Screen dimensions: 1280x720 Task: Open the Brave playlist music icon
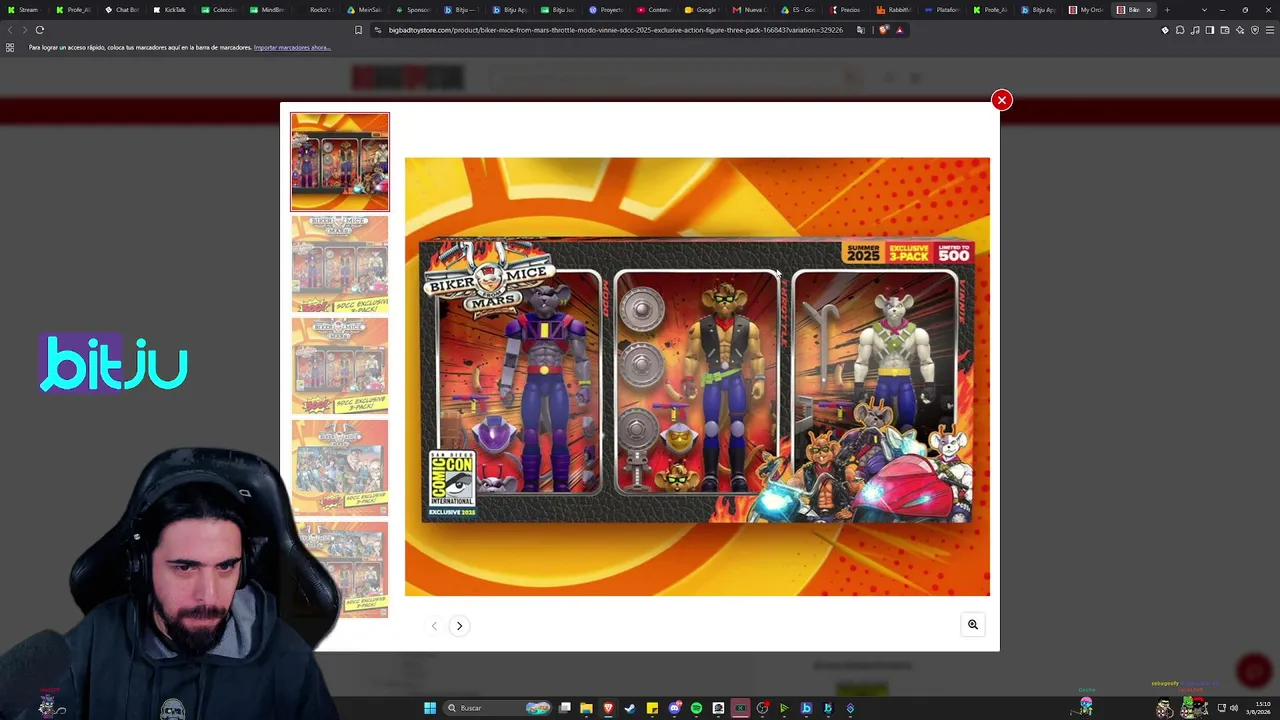pos(1195,30)
